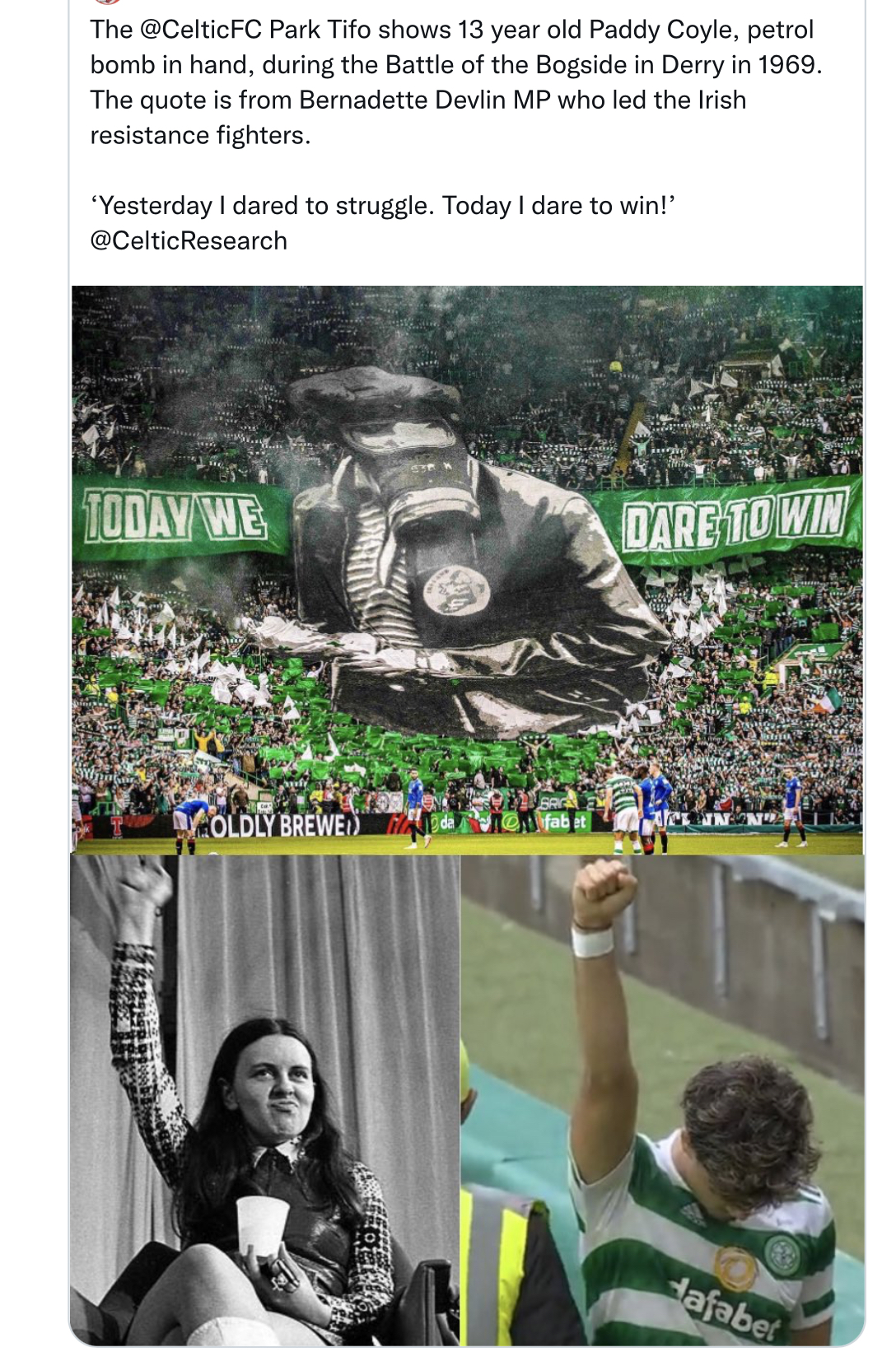Image resolution: width=896 pixels, height=1352 pixels.
Task: Click the white wristband on raised arm
Action: point(593,942)
